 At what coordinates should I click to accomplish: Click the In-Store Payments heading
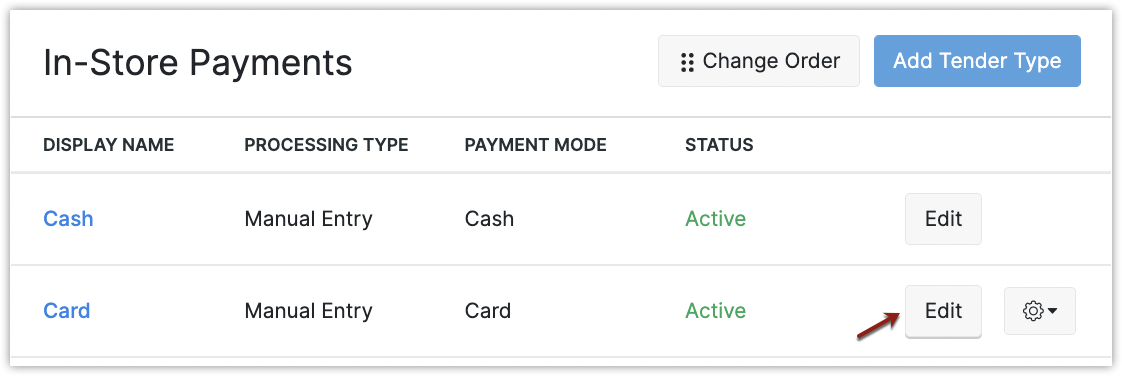[197, 62]
